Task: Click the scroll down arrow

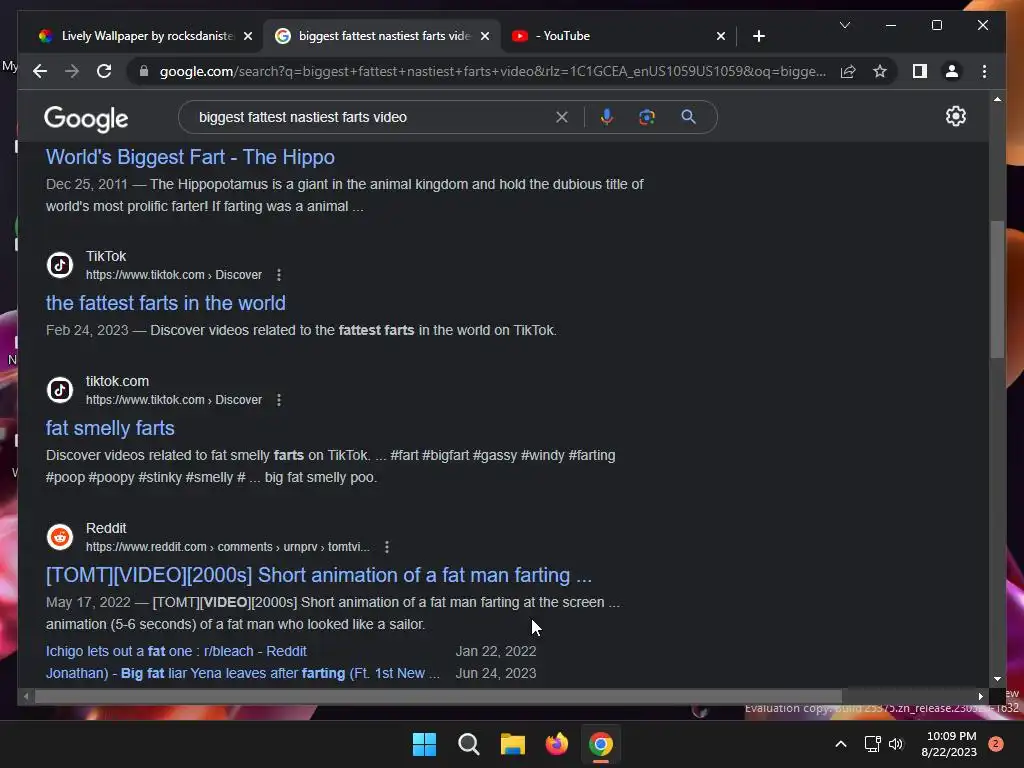Action: pos(997,679)
